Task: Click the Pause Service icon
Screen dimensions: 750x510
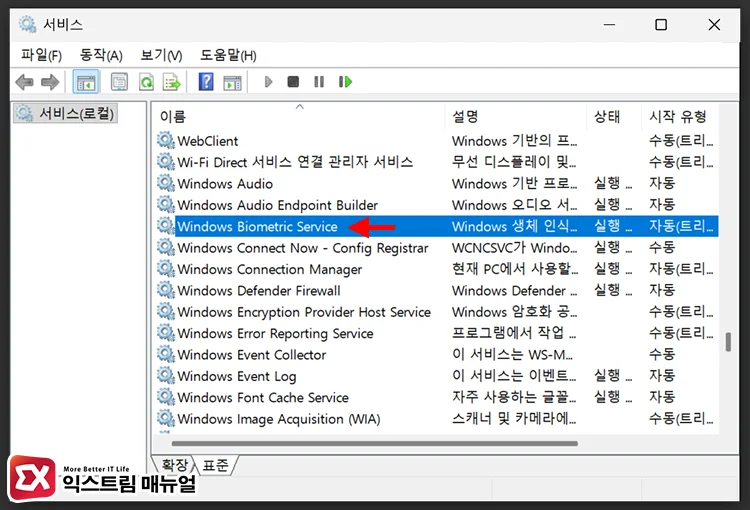Action: coord(319,82)
